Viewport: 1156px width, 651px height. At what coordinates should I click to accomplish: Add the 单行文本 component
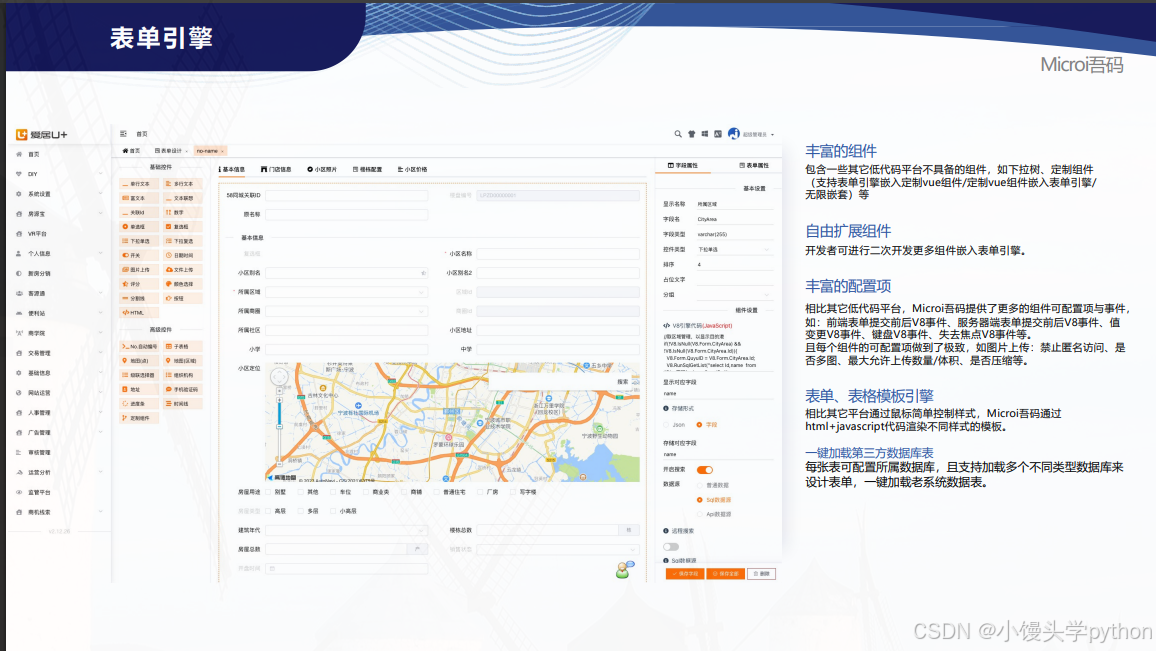click(139, 184)
